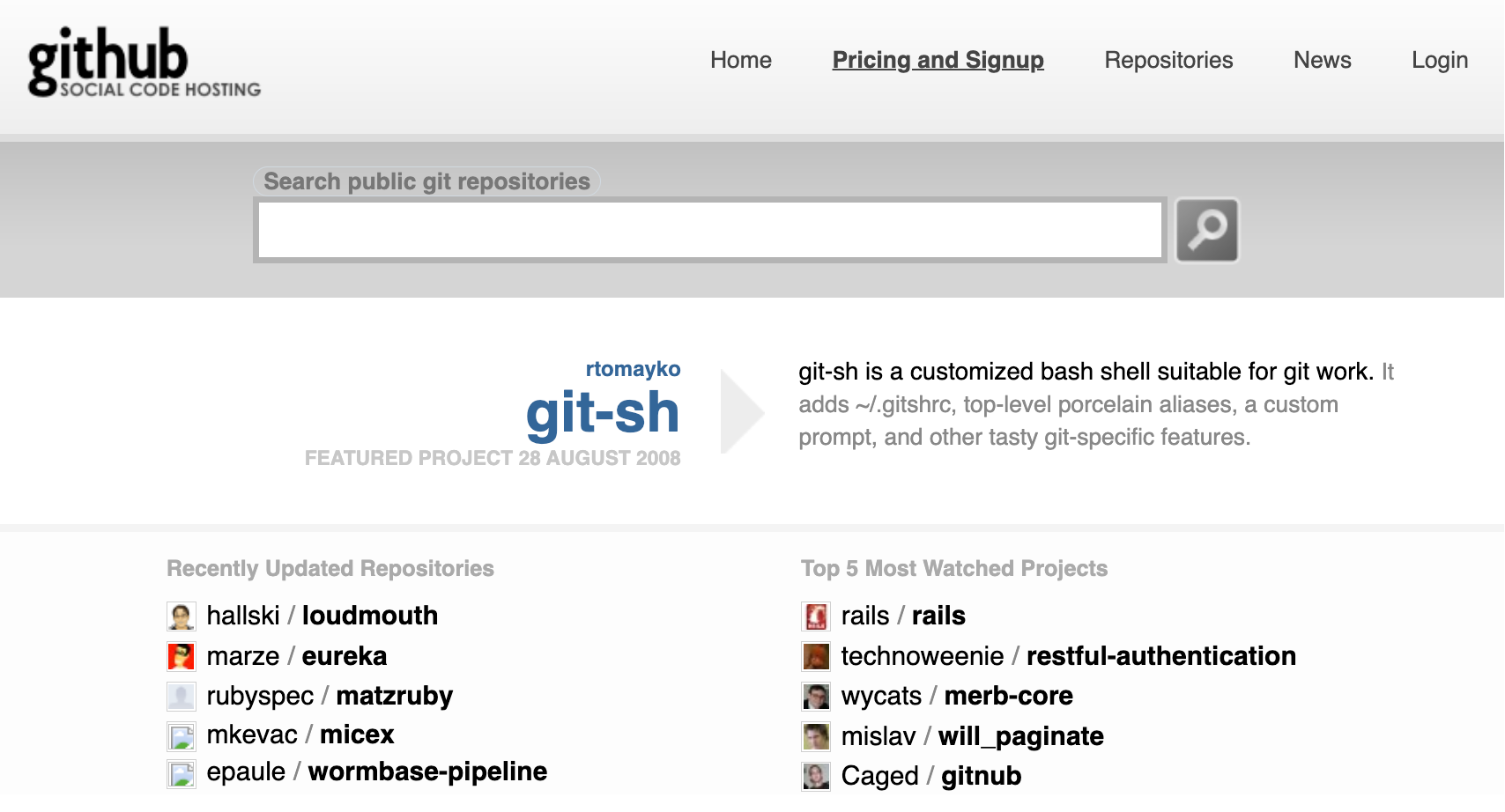The width and height of the screenshot is (1505, 812).
Task: Open the News navigation item
Action: (1322, 60)
